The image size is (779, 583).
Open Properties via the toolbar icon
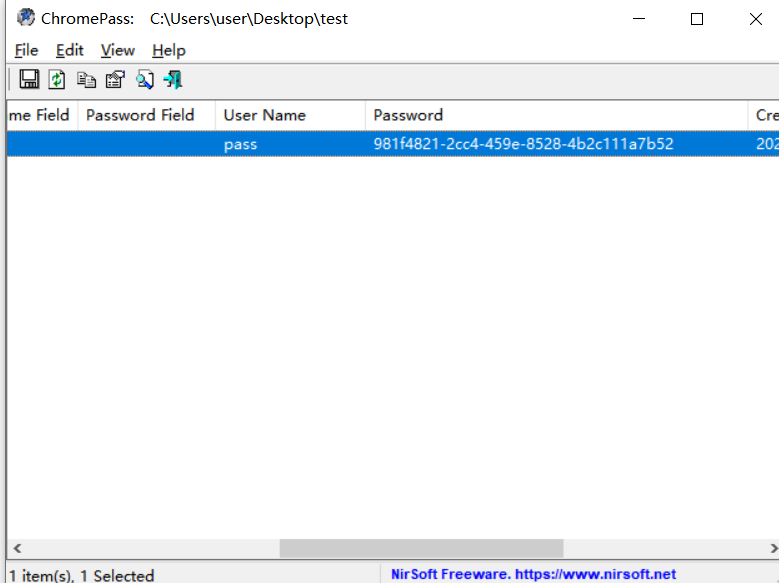click(x=116, y=79)
